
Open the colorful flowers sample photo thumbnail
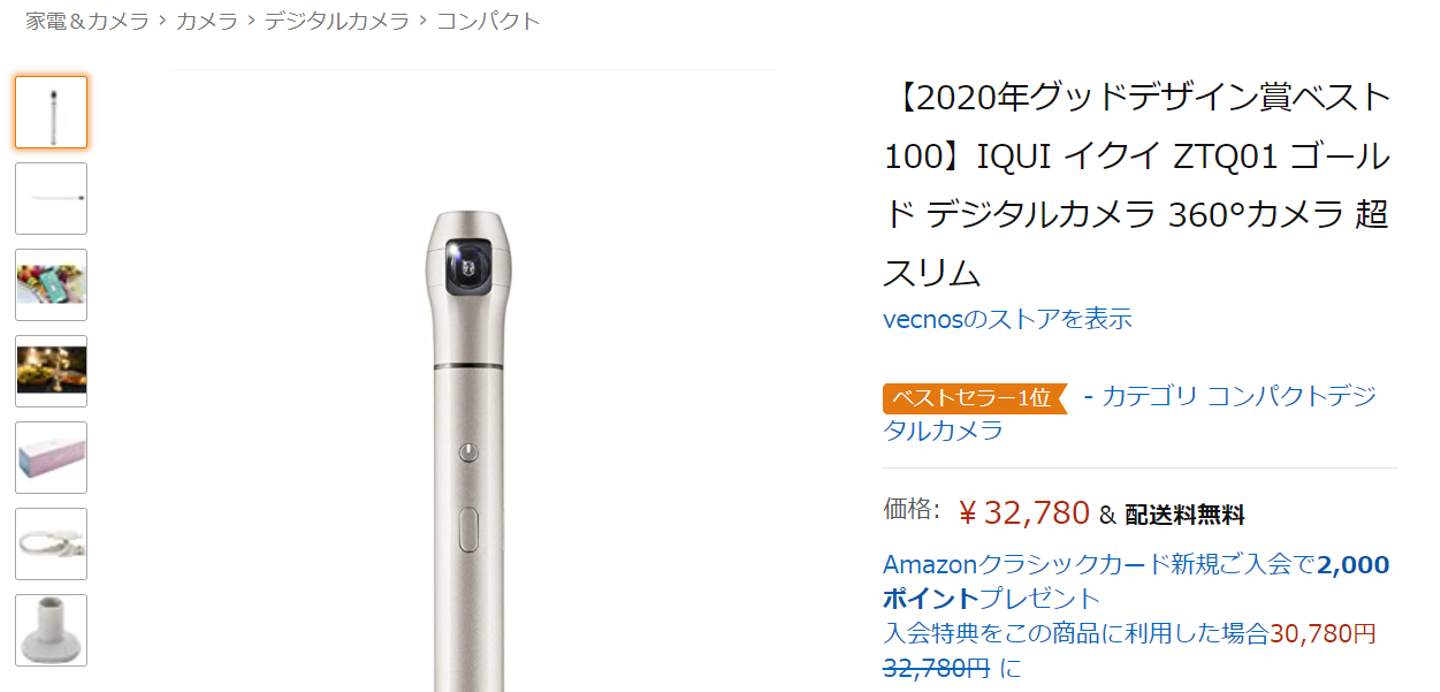tap(51, 285)
